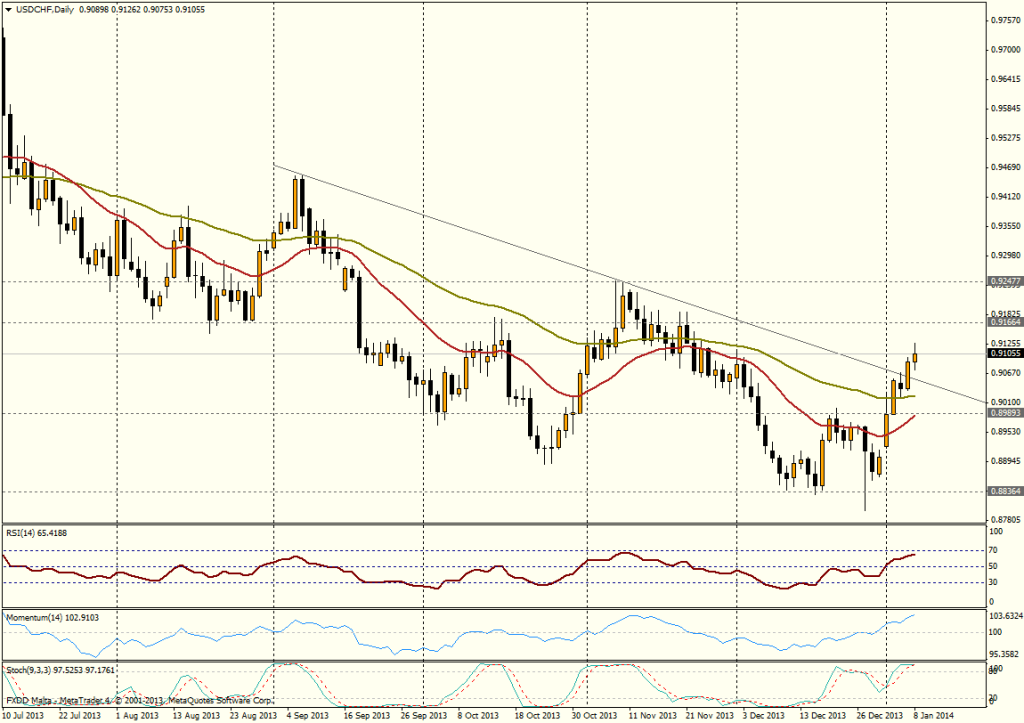Screen dimensions: 1024x723
Task: Click the 4 Sep 2013 date label
Action: pyautogui.click(x=308, y=716)
